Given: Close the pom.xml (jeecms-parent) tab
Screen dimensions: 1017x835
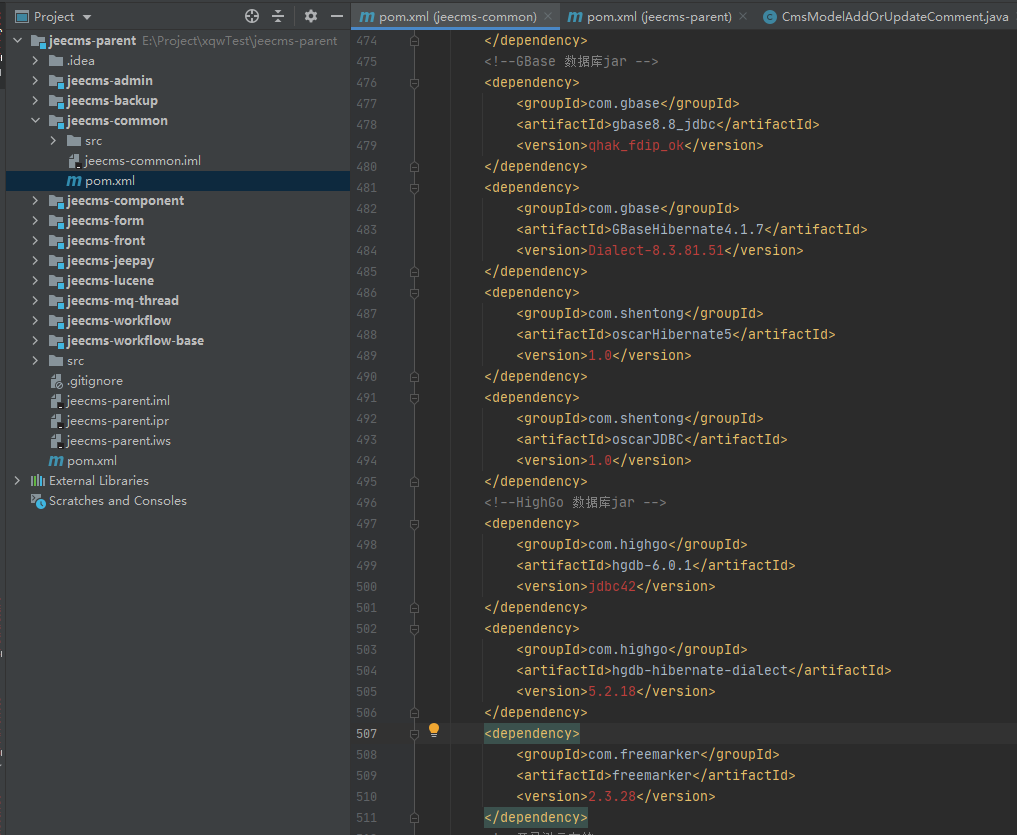Looking at the screenshot, I should 744,17.
